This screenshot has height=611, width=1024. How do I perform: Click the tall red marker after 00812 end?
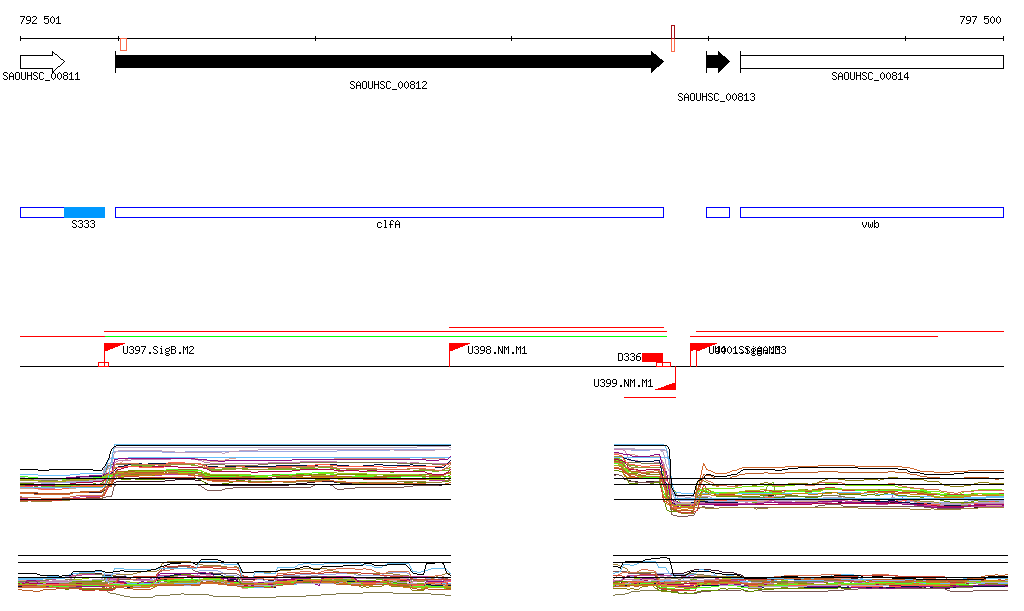click(x=673, y=38)
